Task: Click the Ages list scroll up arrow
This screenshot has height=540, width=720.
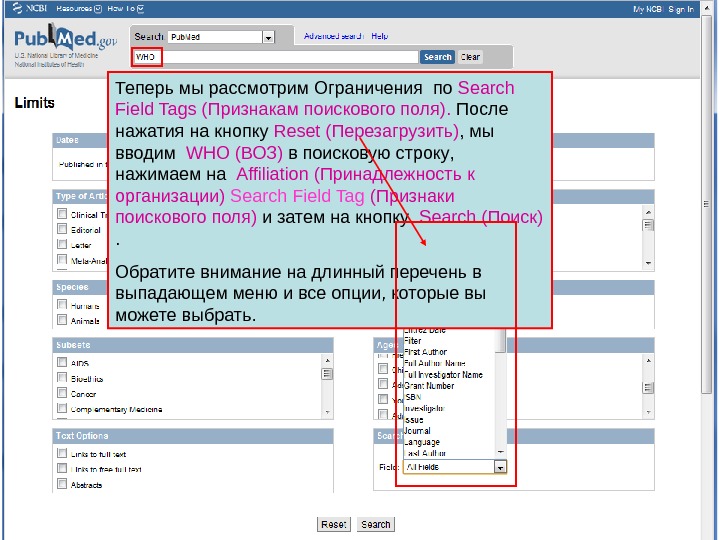Action: (648, 360)
